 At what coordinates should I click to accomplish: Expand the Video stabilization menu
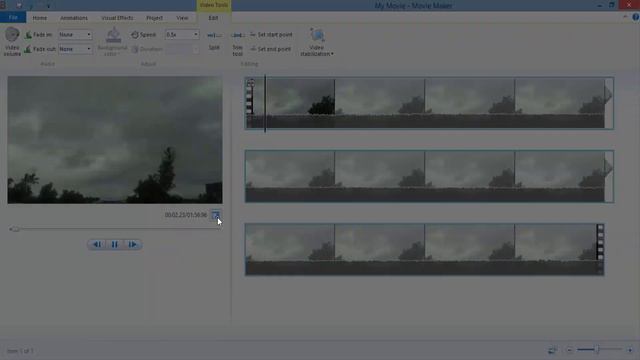(317, 42)
